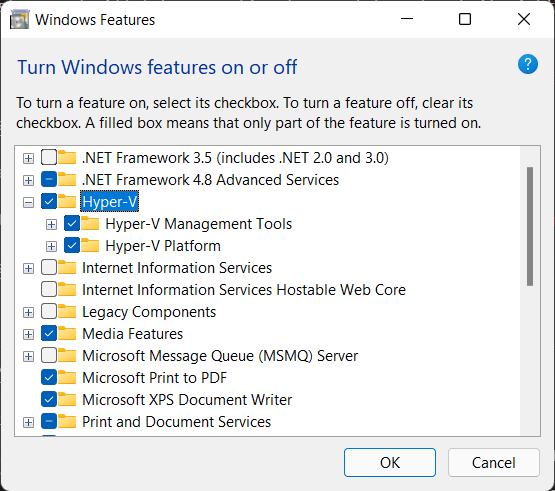Expand the .NET Framework 3.5 node
The image size is (555, 491).
[28, 158]
